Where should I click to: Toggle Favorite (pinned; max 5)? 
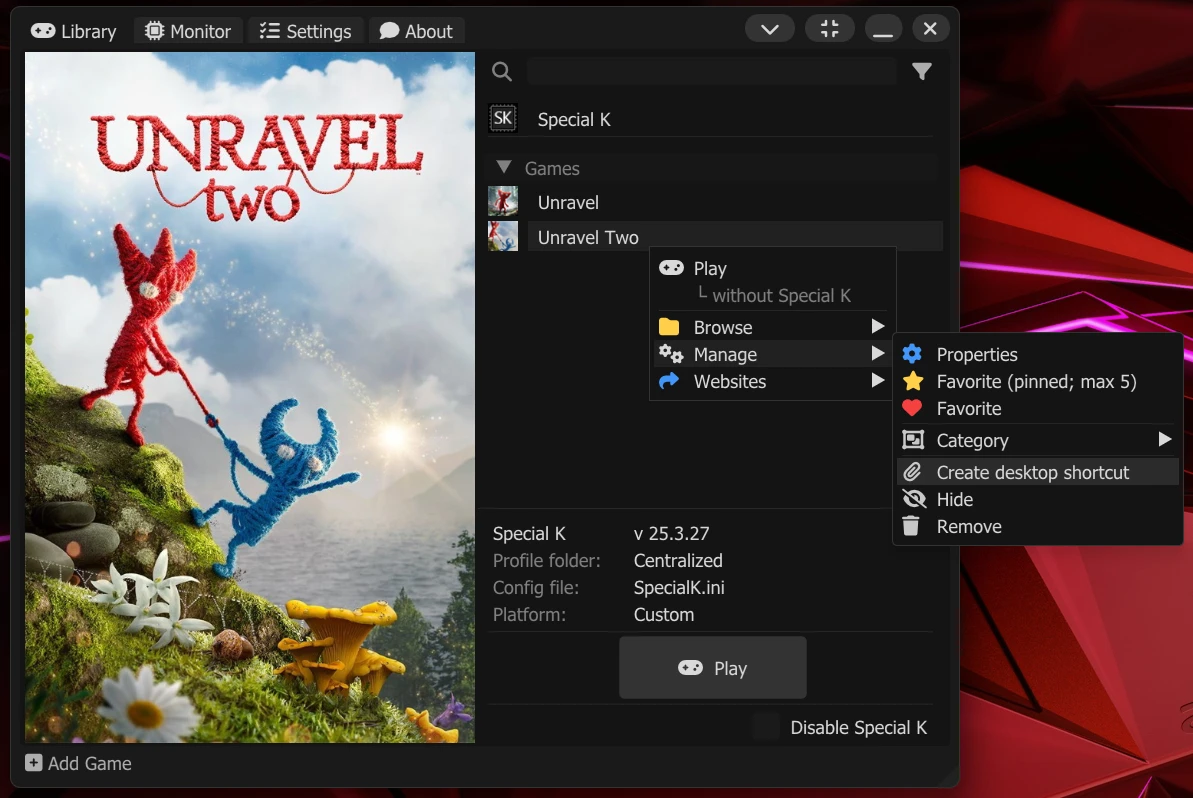pos(1038,381)
